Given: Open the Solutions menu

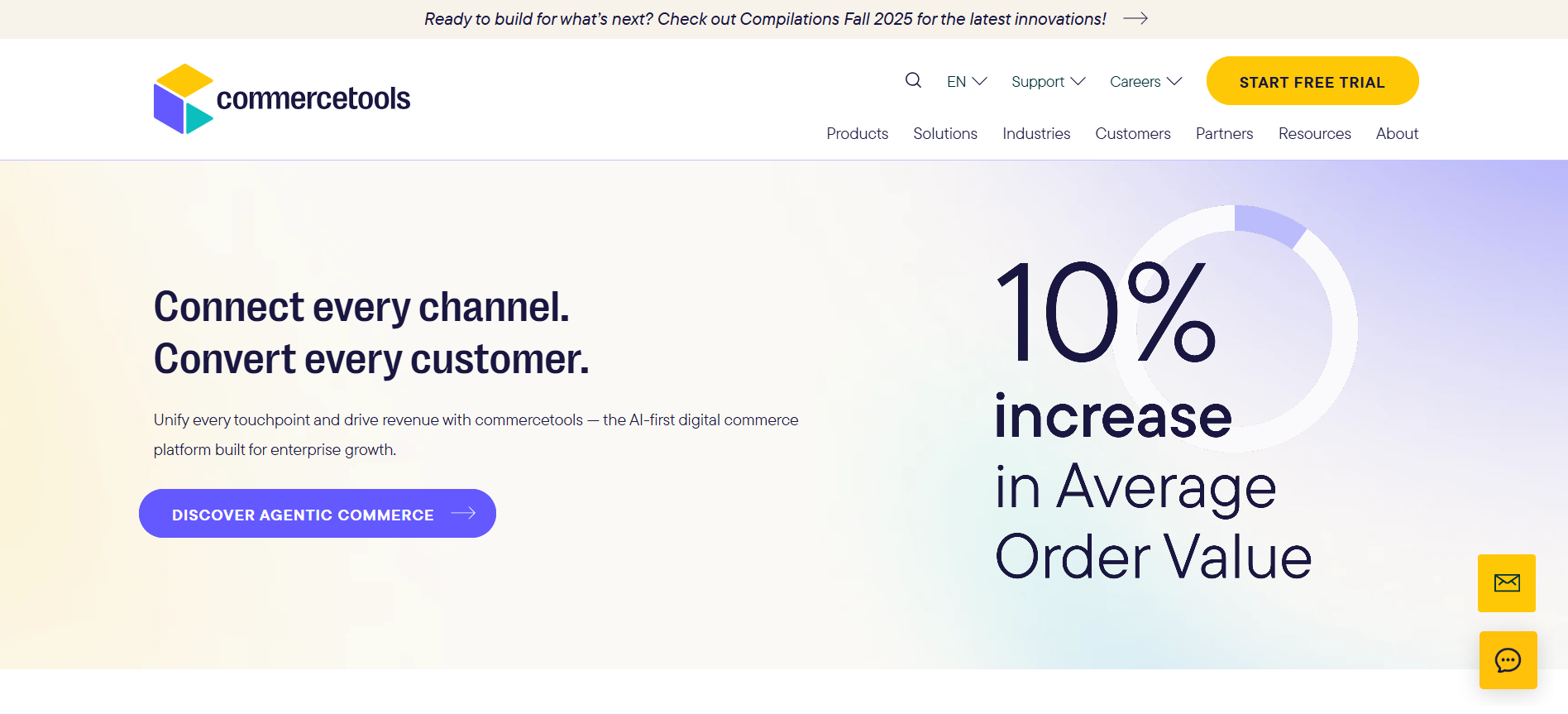Looking at the screenshot, I should (x=944, y=133).
